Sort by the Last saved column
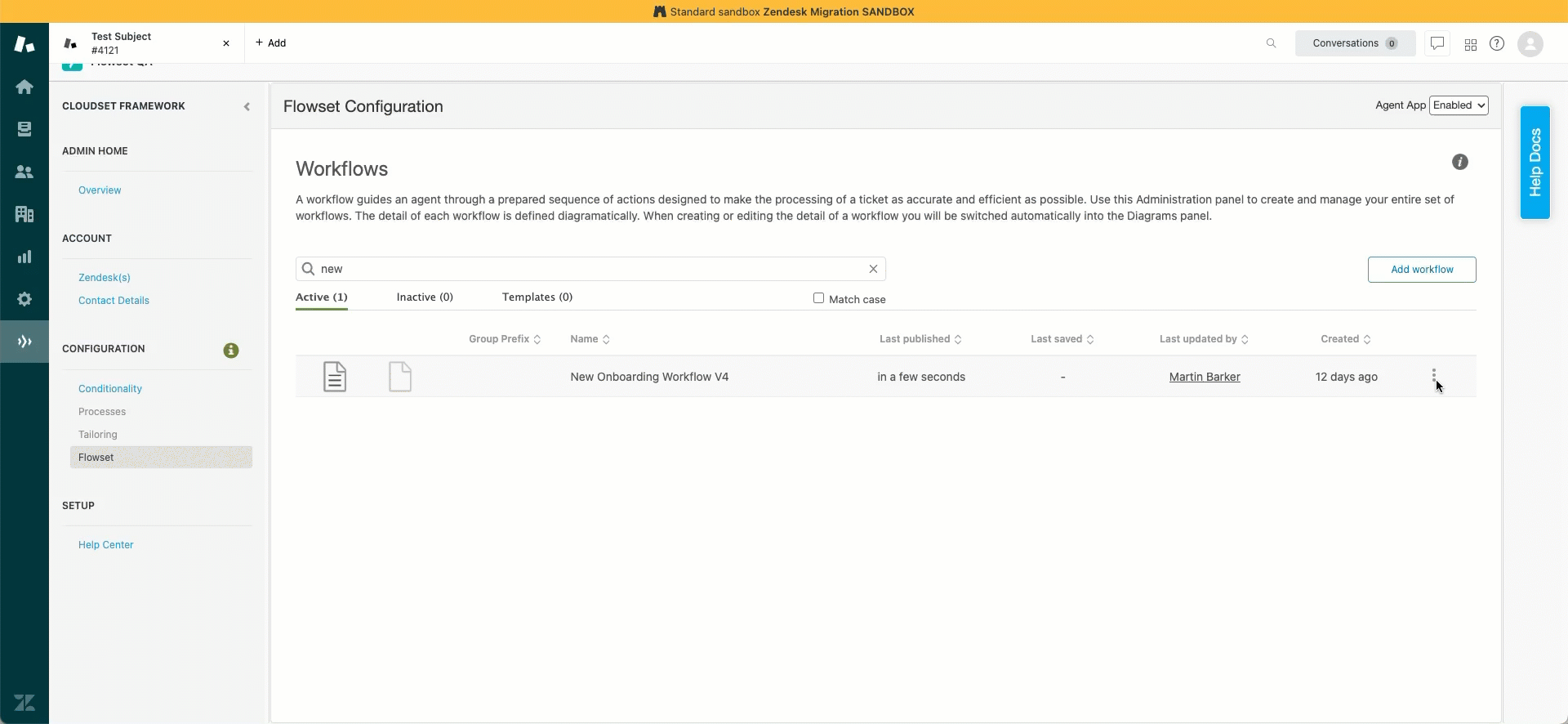The width and height of the screenshot is (1568, 724). pos(1062,339)
